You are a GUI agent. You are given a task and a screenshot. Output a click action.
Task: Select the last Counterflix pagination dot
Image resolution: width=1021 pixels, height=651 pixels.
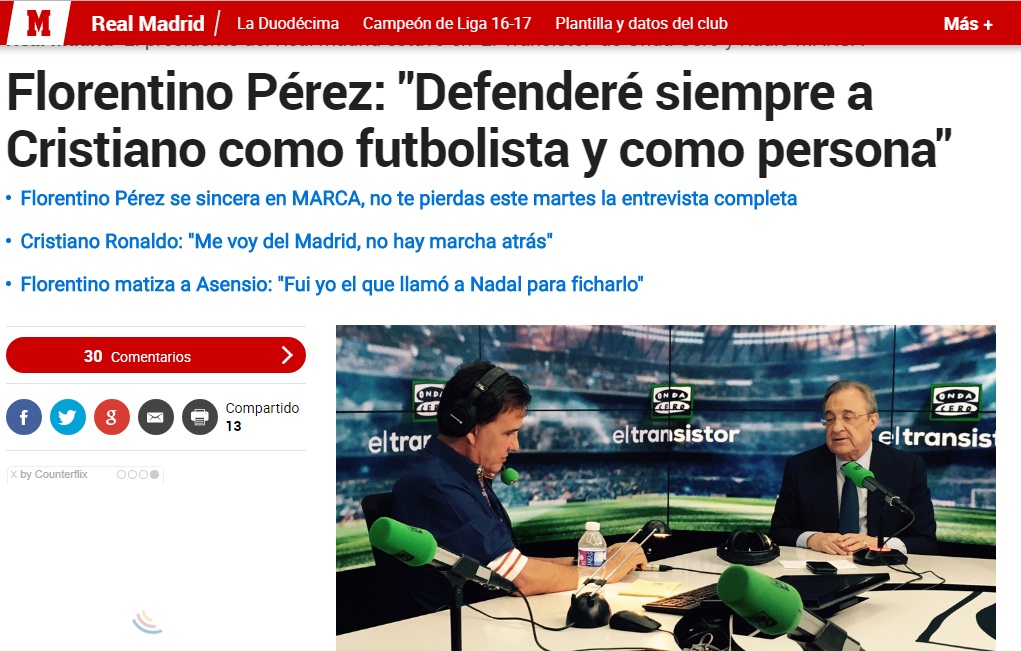coord(154,475)
